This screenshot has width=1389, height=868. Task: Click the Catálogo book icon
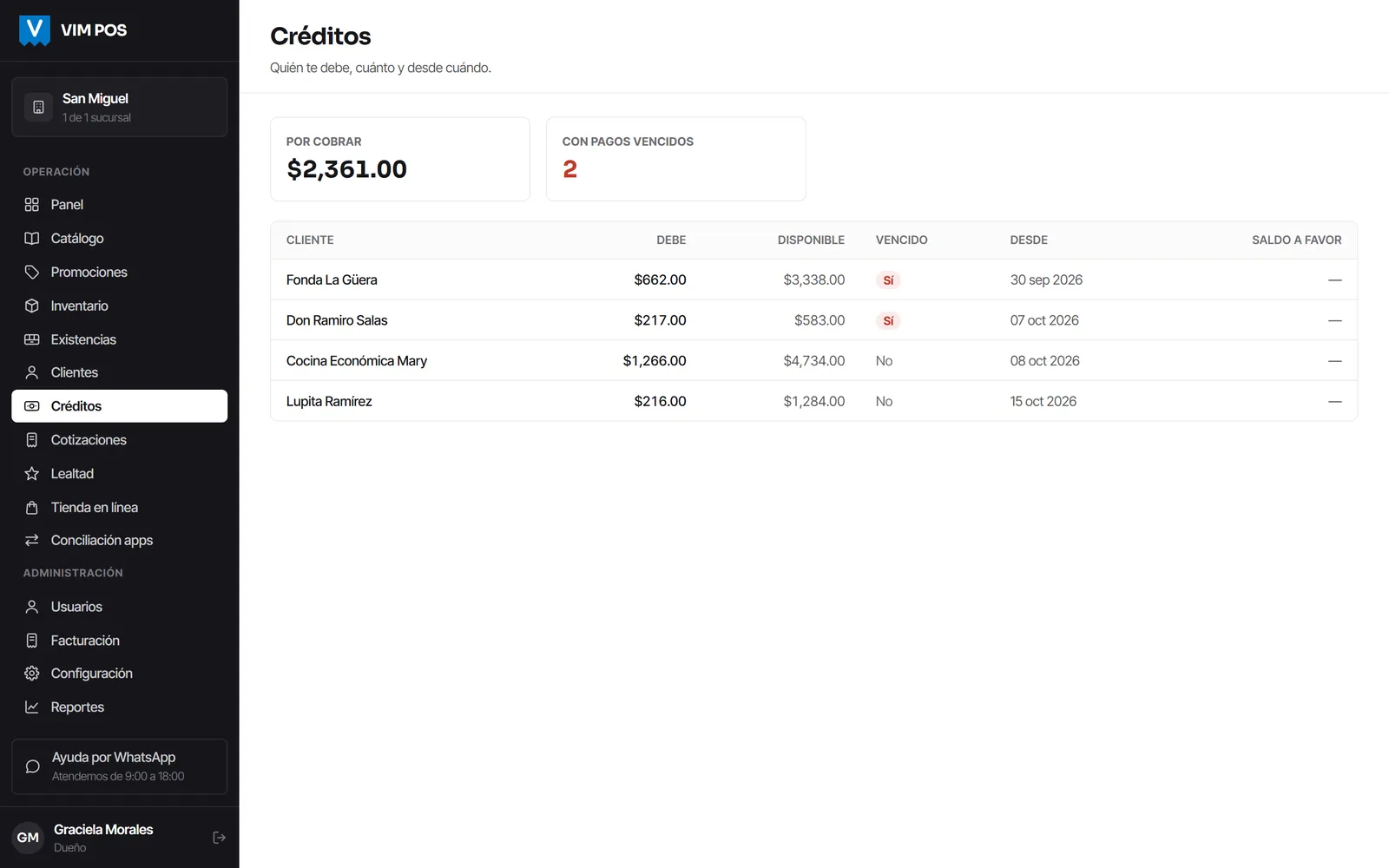32,239
